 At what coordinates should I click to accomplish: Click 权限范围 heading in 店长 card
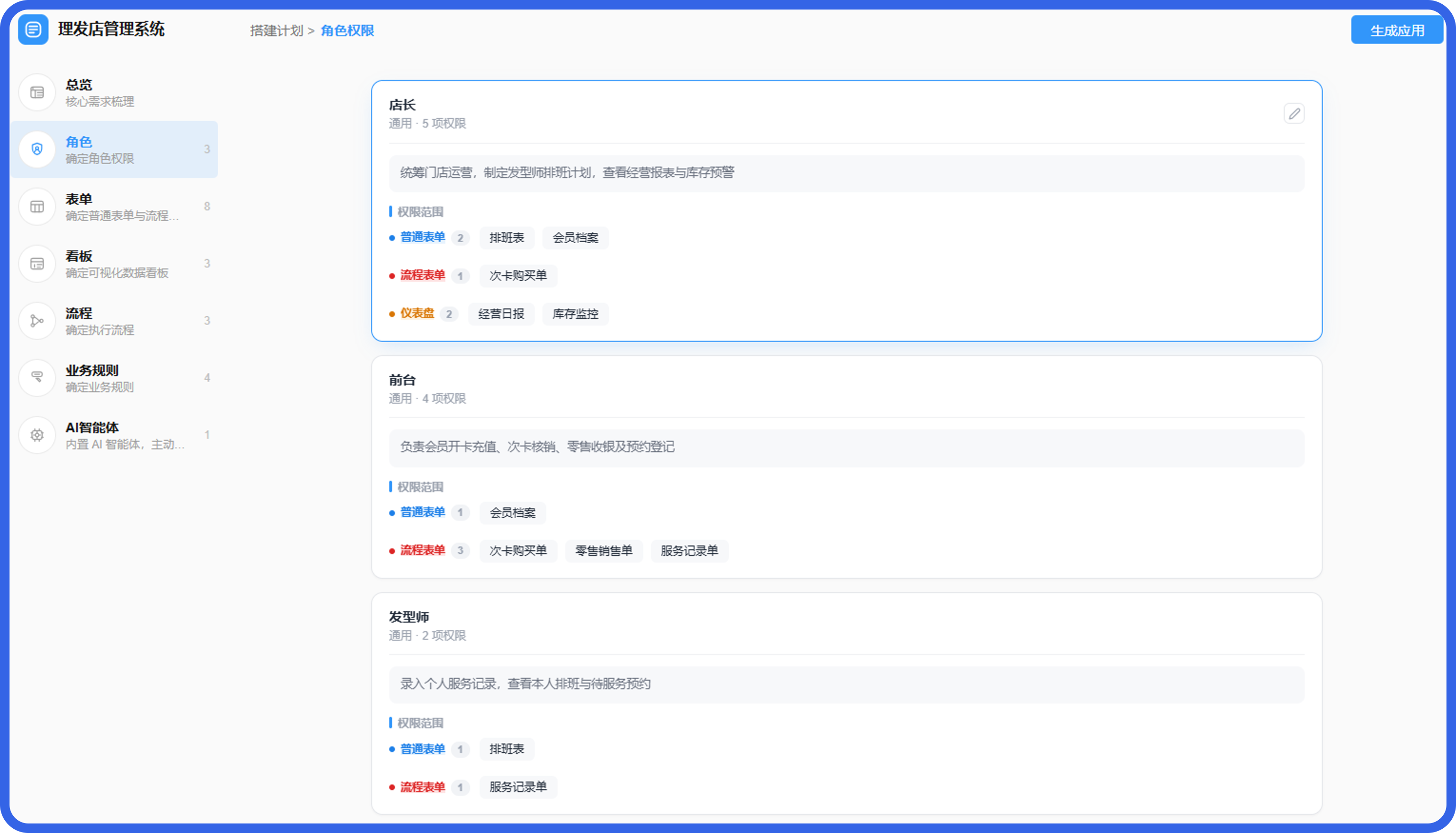coord(420,212)
